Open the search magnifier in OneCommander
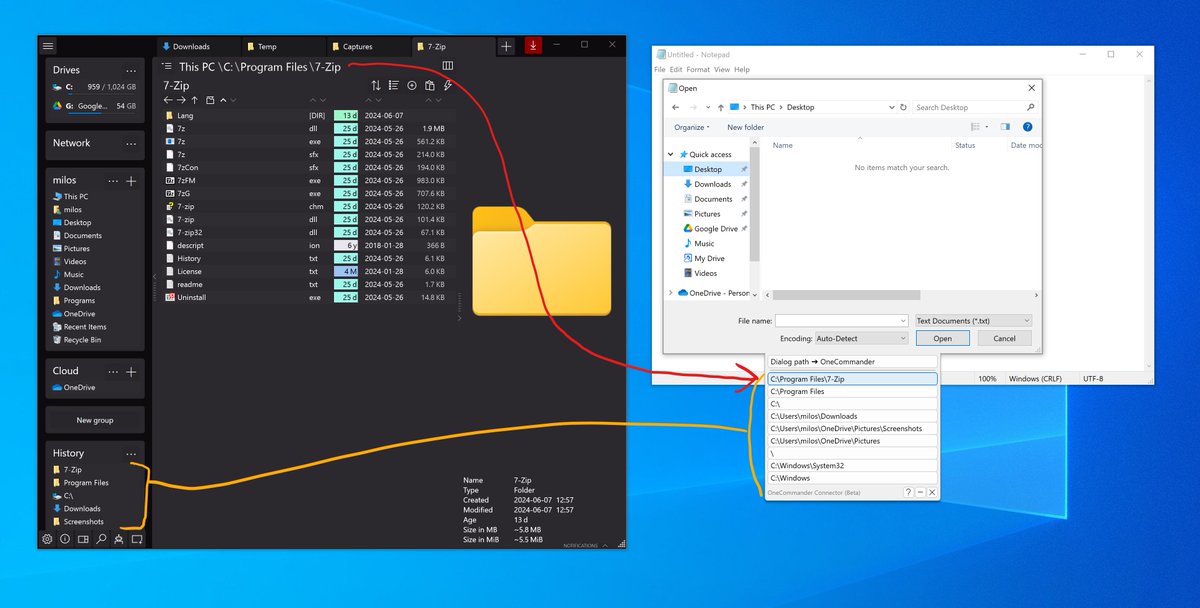The height and width of the screenshot is (608, 1200). (x=101, y=539)
